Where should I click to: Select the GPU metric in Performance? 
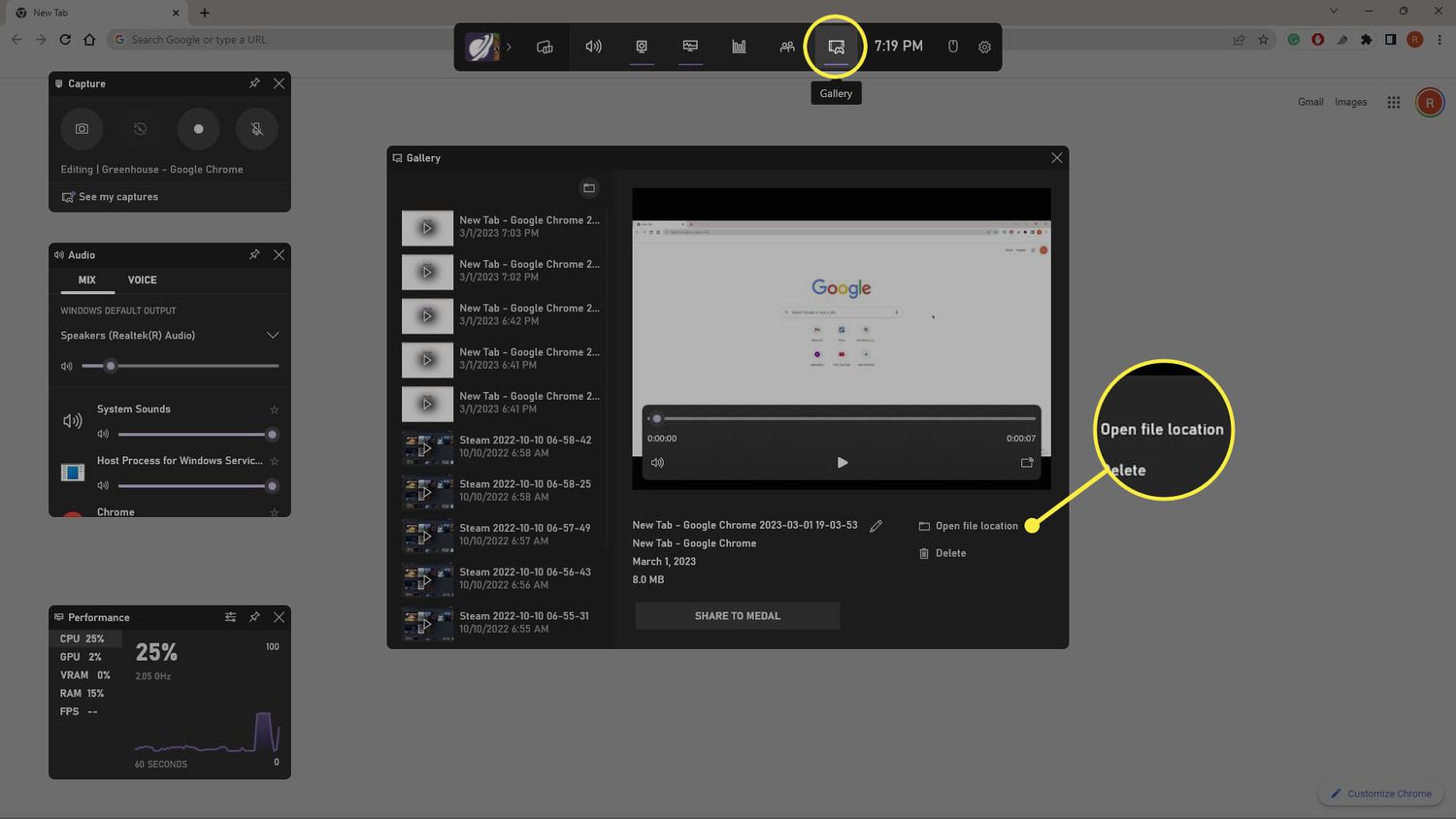pyautogui.click(x=82, y=657)
